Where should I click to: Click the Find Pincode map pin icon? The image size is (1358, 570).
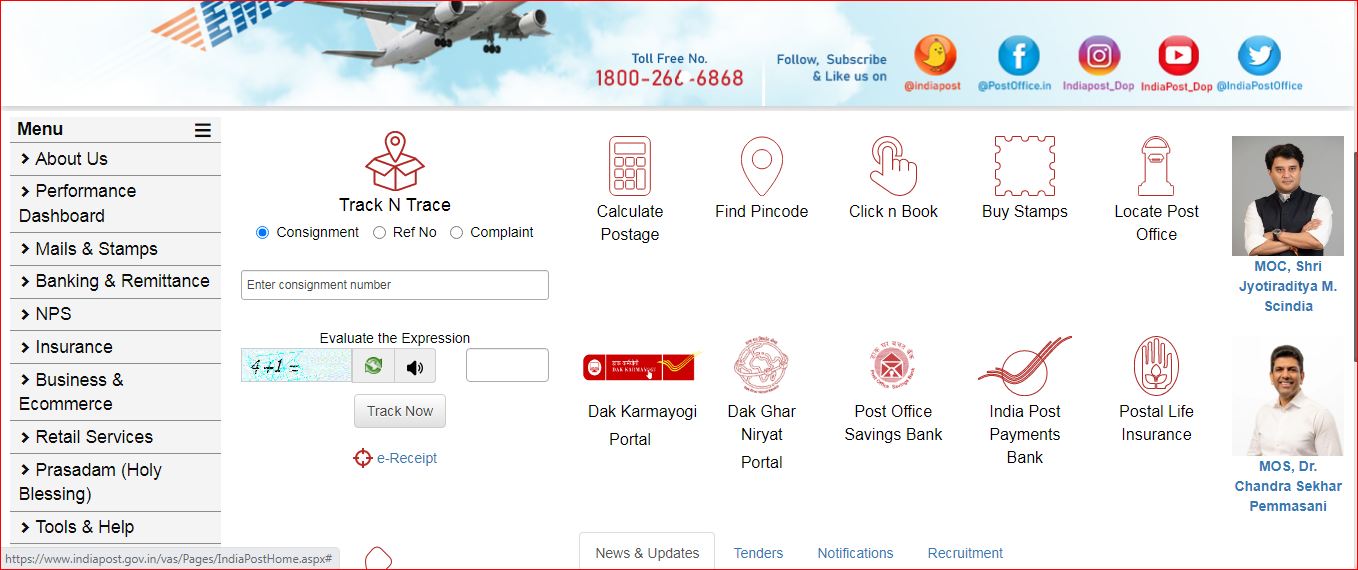[761, 166]
